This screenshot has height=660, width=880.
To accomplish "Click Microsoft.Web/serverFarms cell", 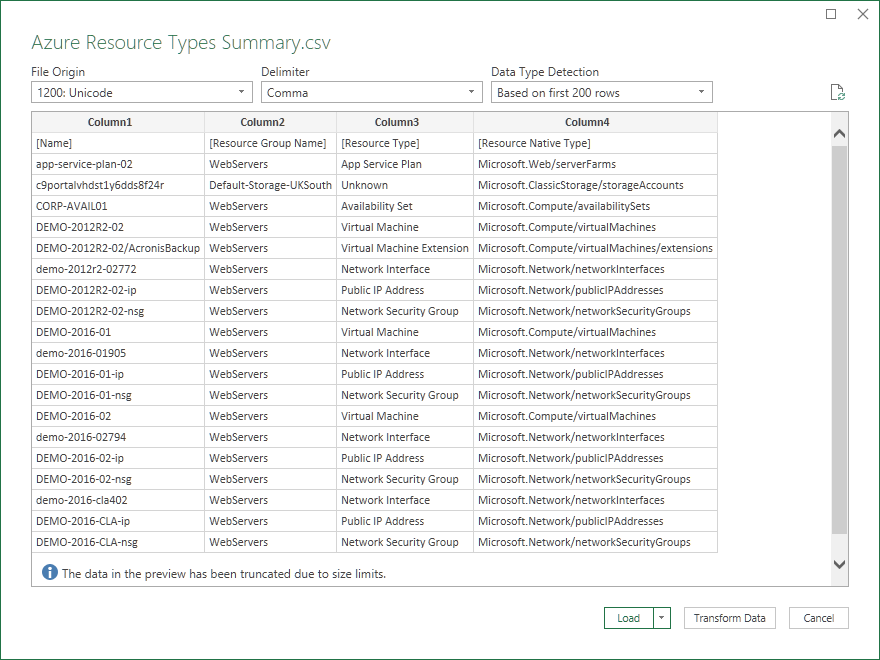I will [595, 164].
